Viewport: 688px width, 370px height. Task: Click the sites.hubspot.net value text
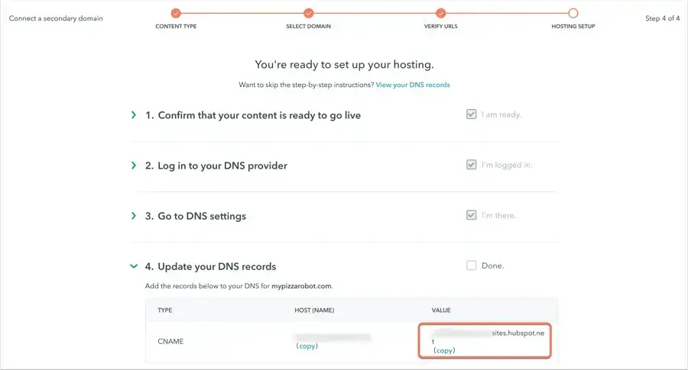(x=518, y=333)
